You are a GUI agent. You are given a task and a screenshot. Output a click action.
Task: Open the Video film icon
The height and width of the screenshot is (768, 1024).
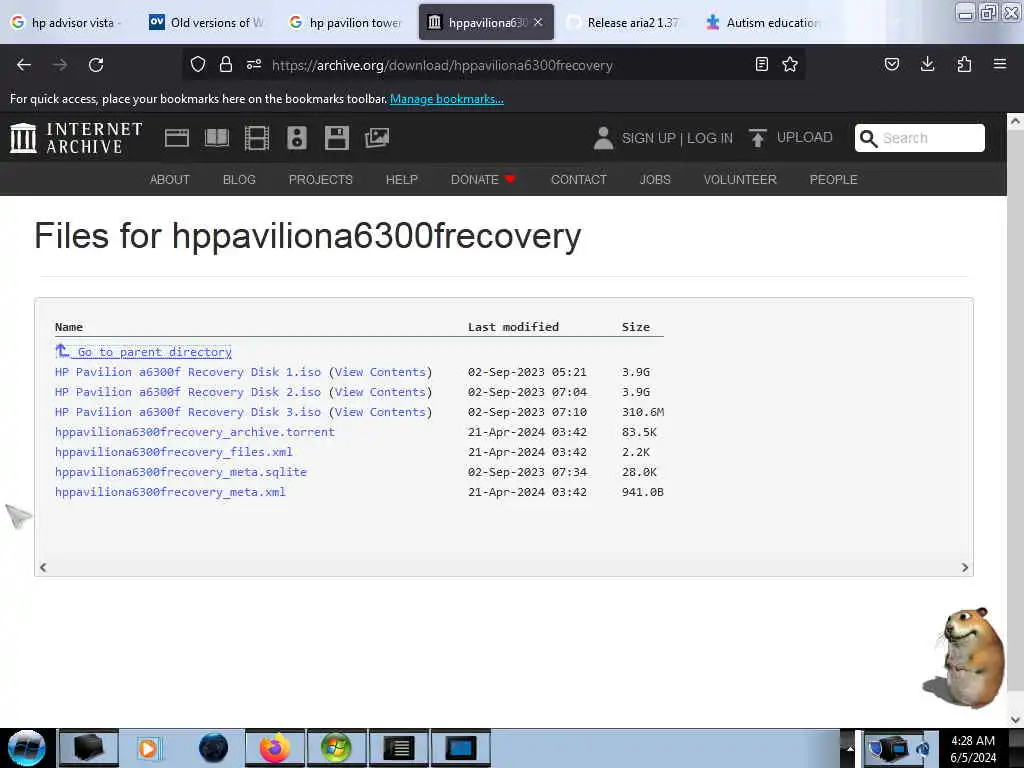[257, 138]
